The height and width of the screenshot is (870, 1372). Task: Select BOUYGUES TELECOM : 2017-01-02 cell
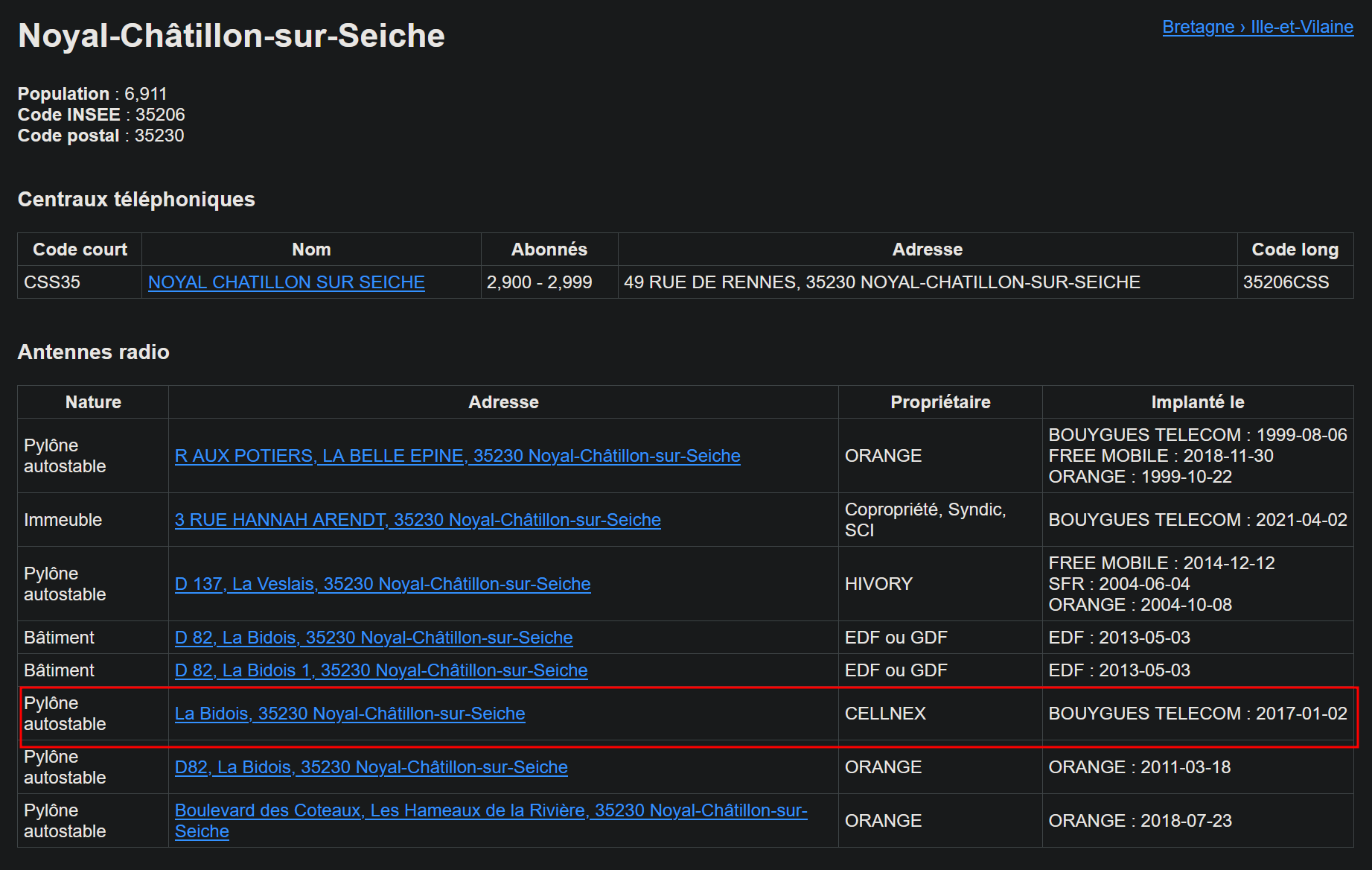[1198, 714]
